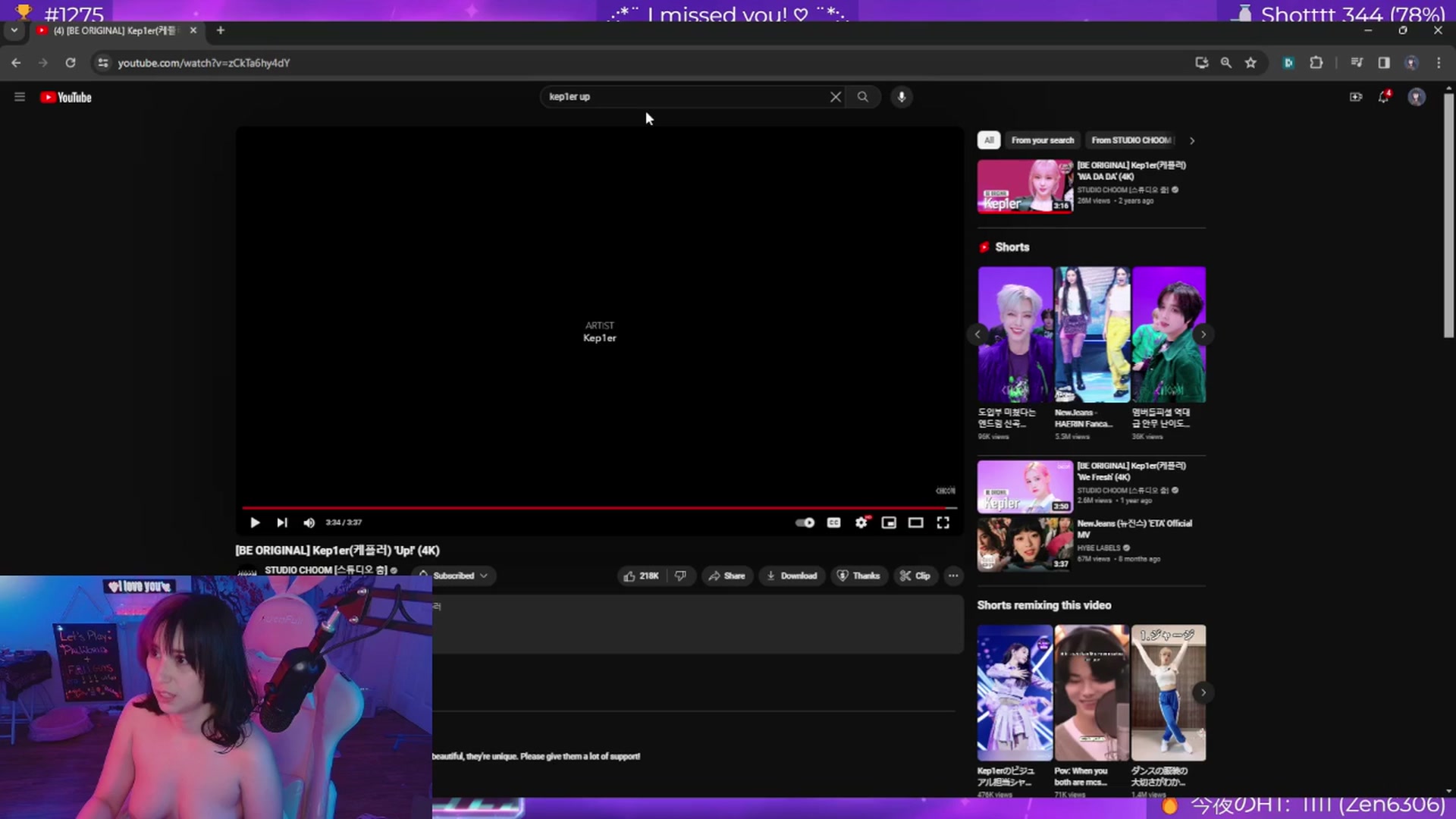
Task: Next arrow on Shorts remixing shelf
Action: (x=1203, y=693)
